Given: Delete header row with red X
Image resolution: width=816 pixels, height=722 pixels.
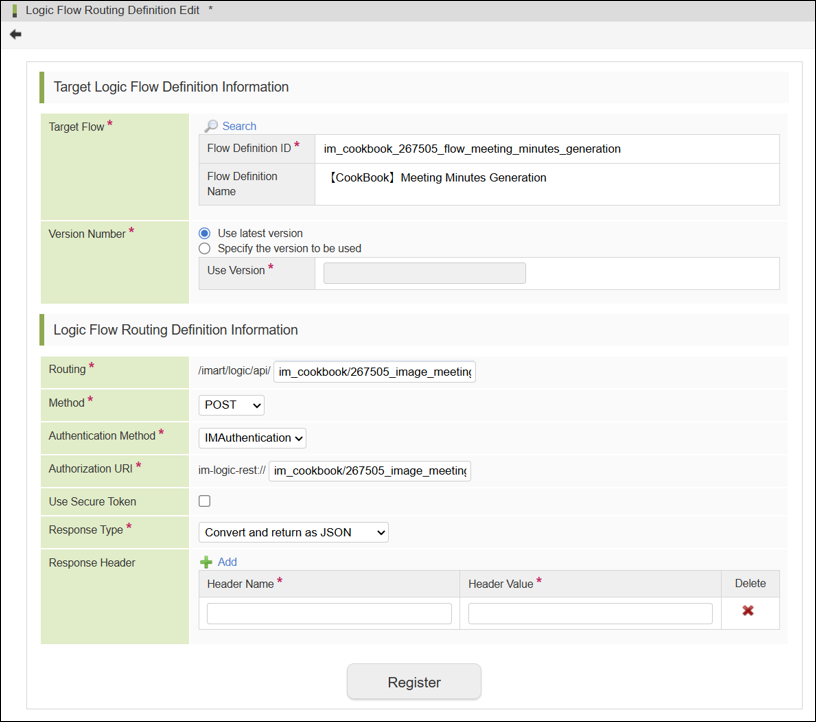Looking at the screenshot, I should [x=748, y=611].
